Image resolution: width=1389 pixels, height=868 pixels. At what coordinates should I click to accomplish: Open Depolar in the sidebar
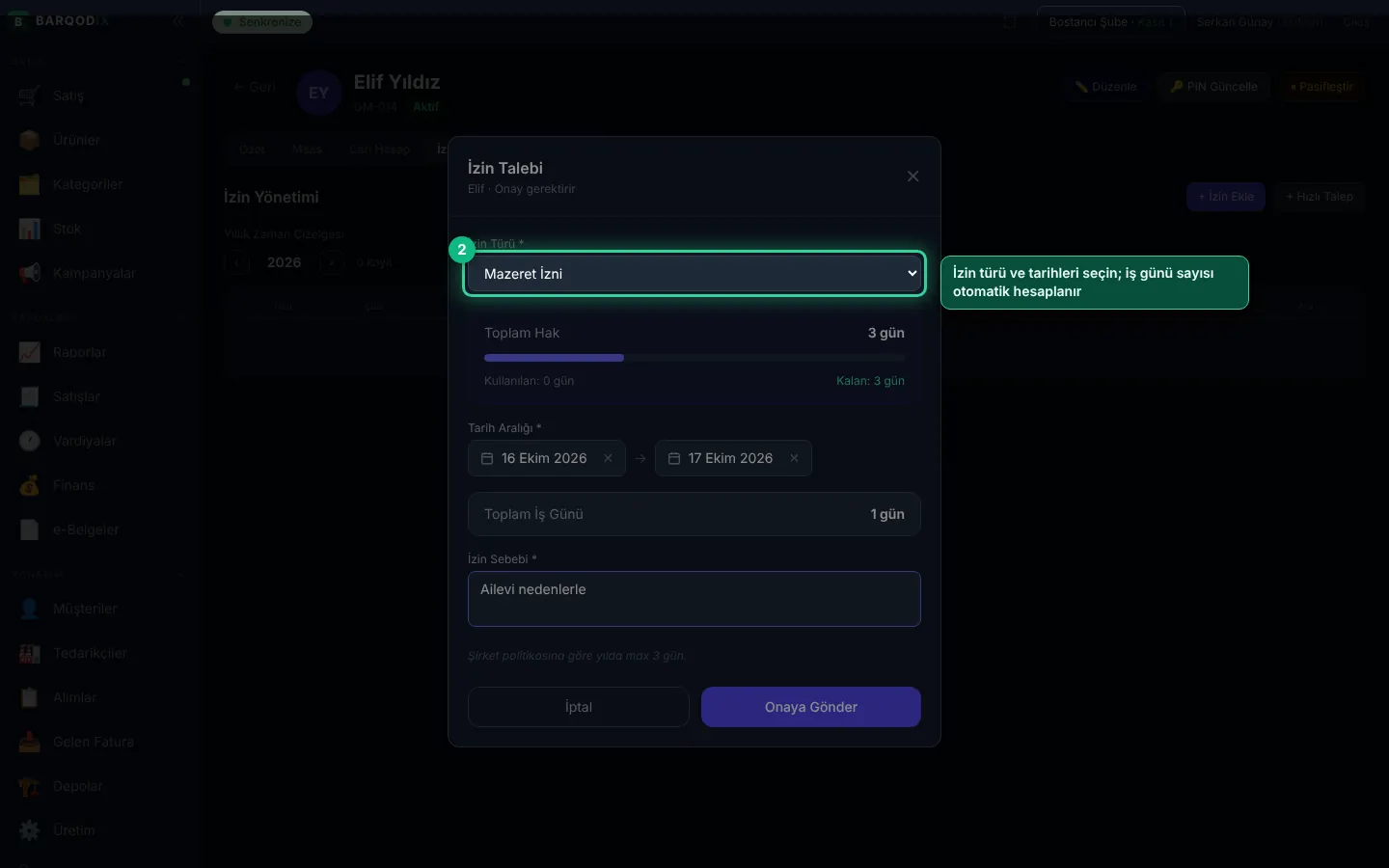click(x=78, y=786)
